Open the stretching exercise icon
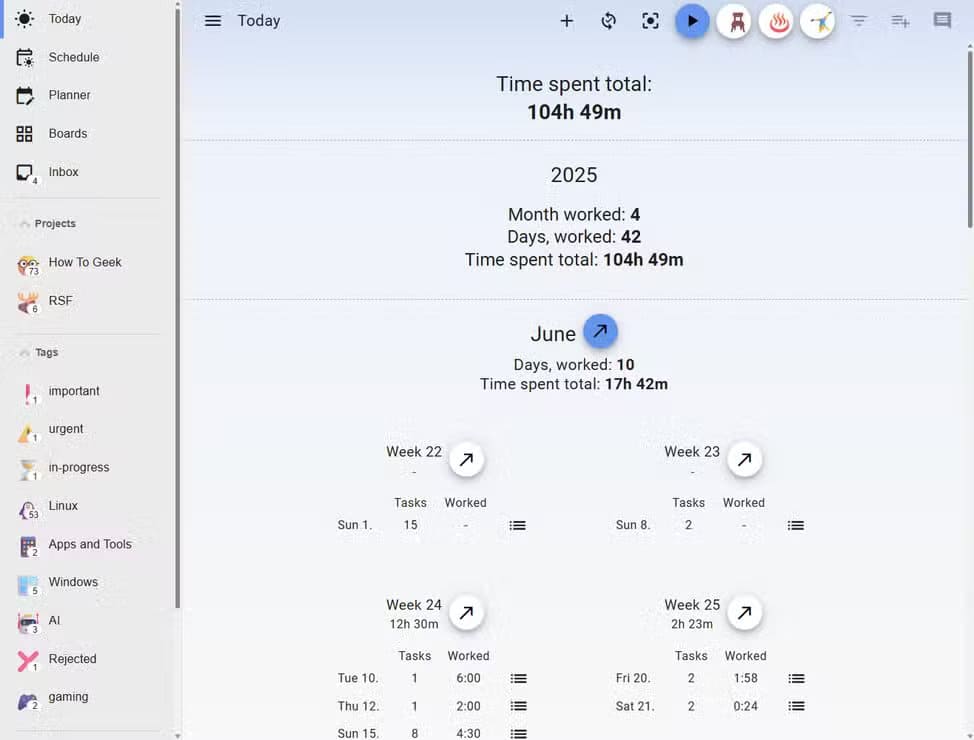Viewport: 974px width, 740px height. click(818, 21)
